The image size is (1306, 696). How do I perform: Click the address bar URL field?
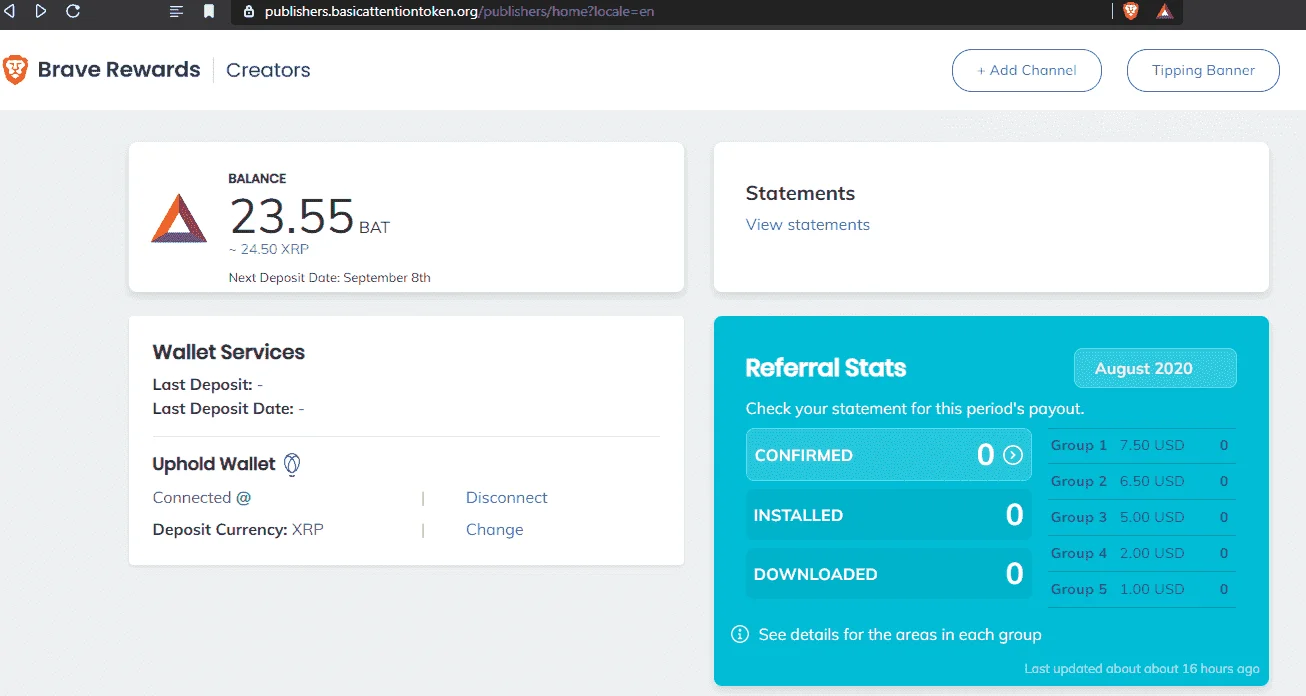tap(670, 12)
